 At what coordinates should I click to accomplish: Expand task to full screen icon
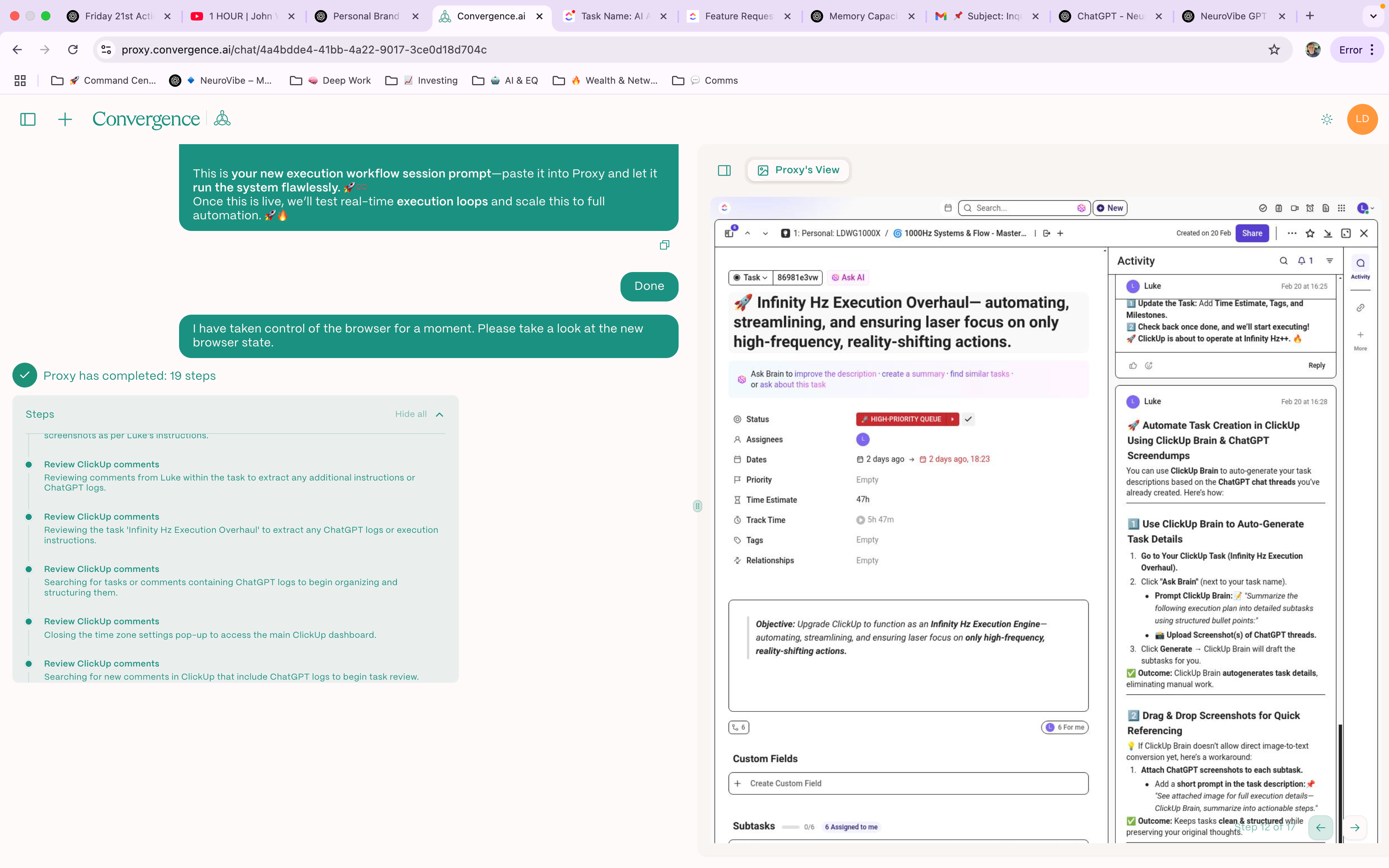[1345, 233]
